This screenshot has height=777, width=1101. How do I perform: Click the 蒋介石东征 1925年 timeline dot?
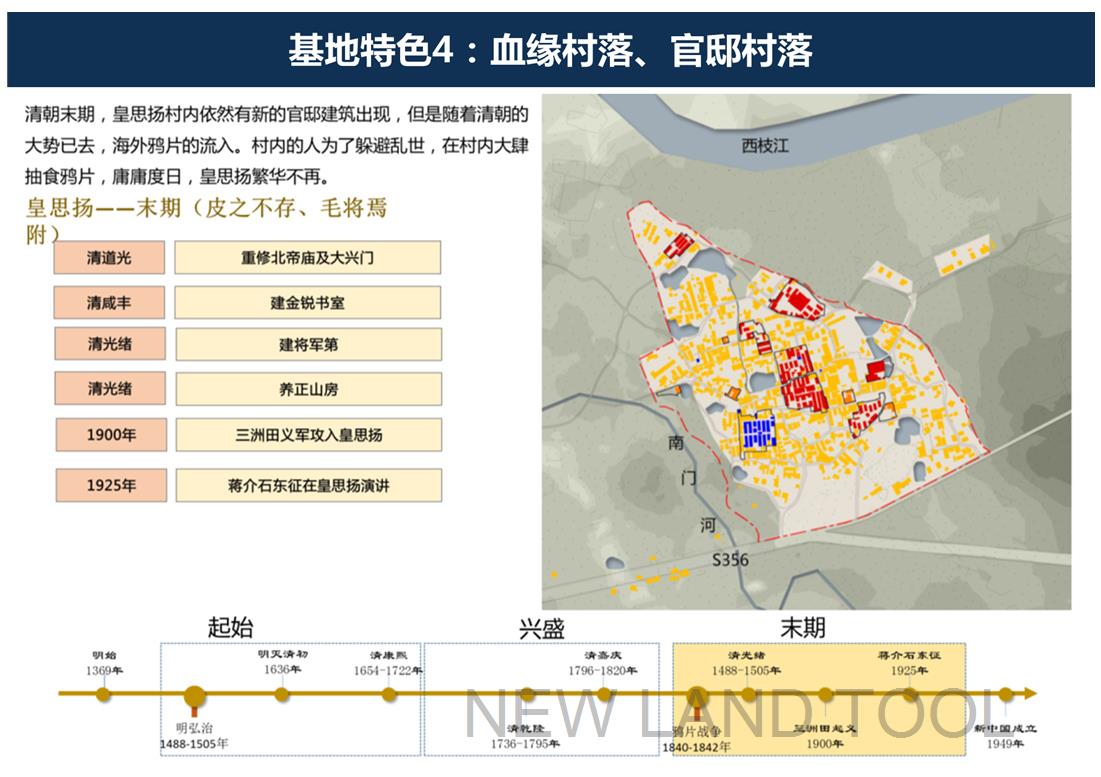[x=908, y=694]
